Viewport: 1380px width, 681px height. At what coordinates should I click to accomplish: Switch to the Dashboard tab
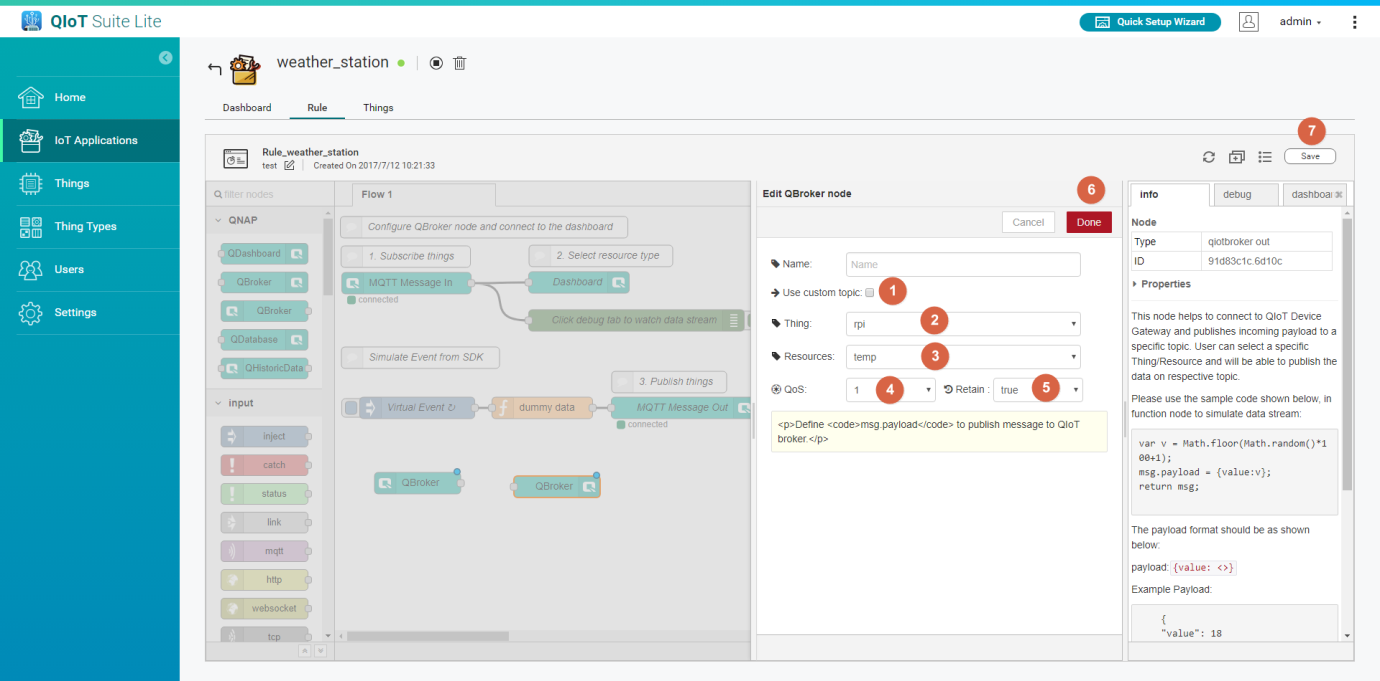point(246,108)
